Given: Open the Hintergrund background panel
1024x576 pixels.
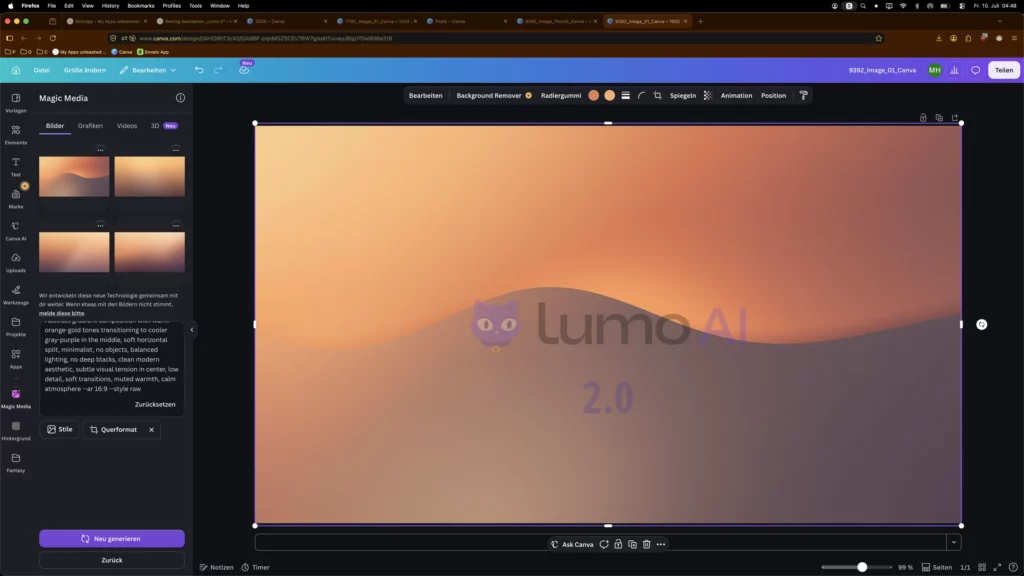Looking at the screenshot, I should point(16,430).
